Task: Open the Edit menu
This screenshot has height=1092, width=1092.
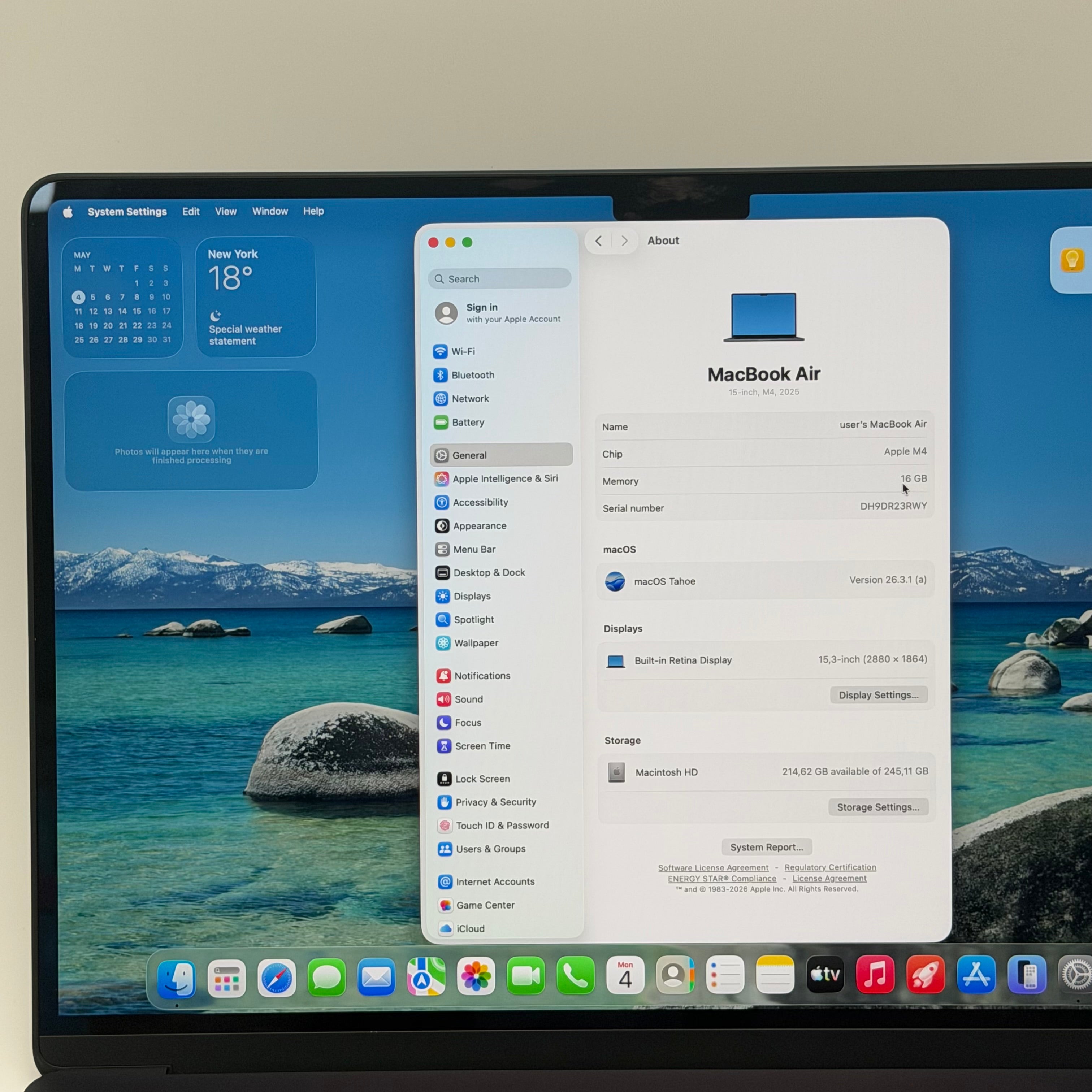Action: (x=191, y=211)
